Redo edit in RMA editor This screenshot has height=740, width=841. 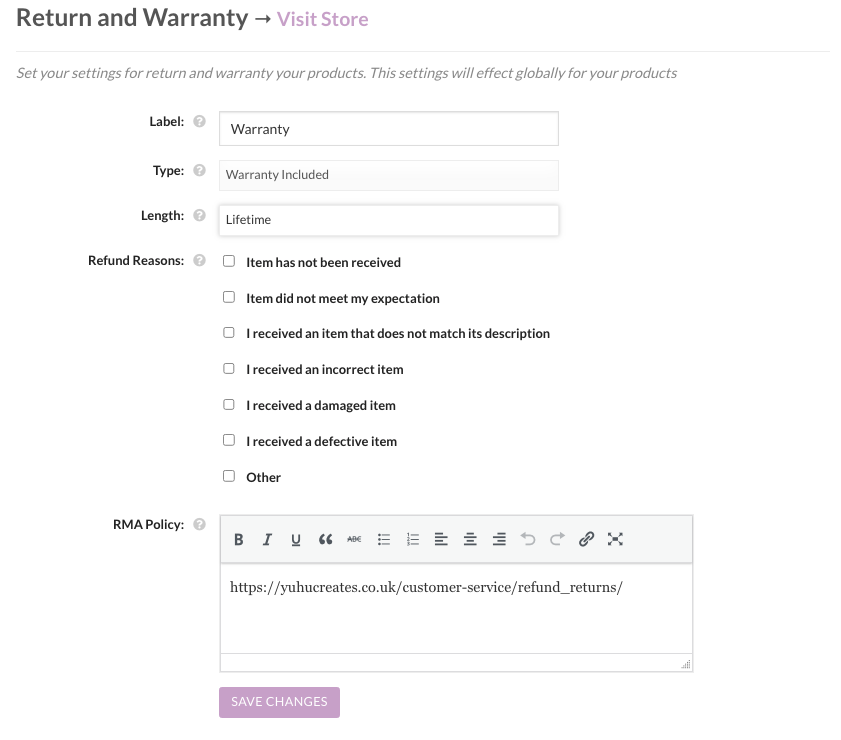(x=557, y=539)
